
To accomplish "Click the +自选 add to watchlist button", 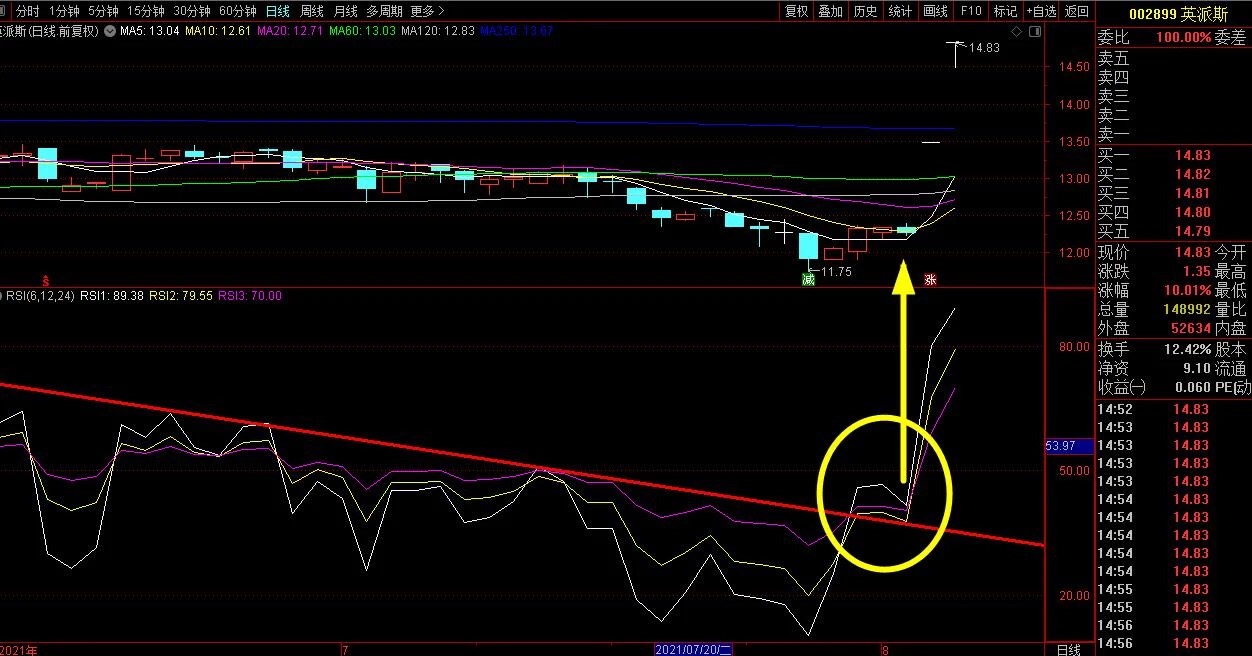I will click(x=1040, y=11).
